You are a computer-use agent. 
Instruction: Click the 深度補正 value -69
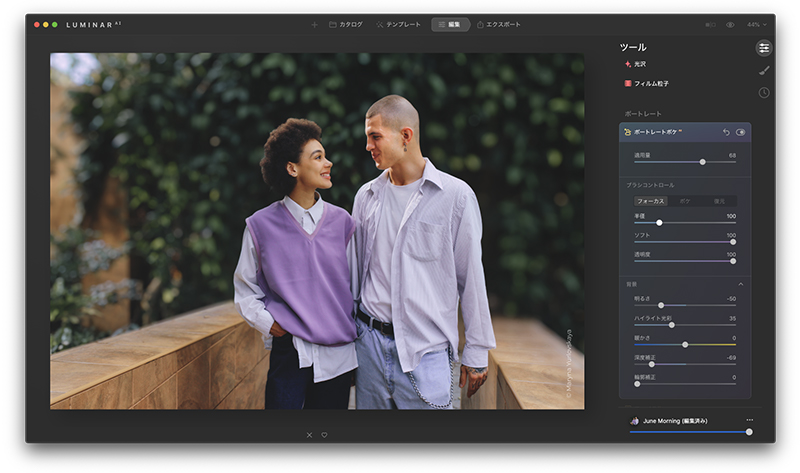731,358
